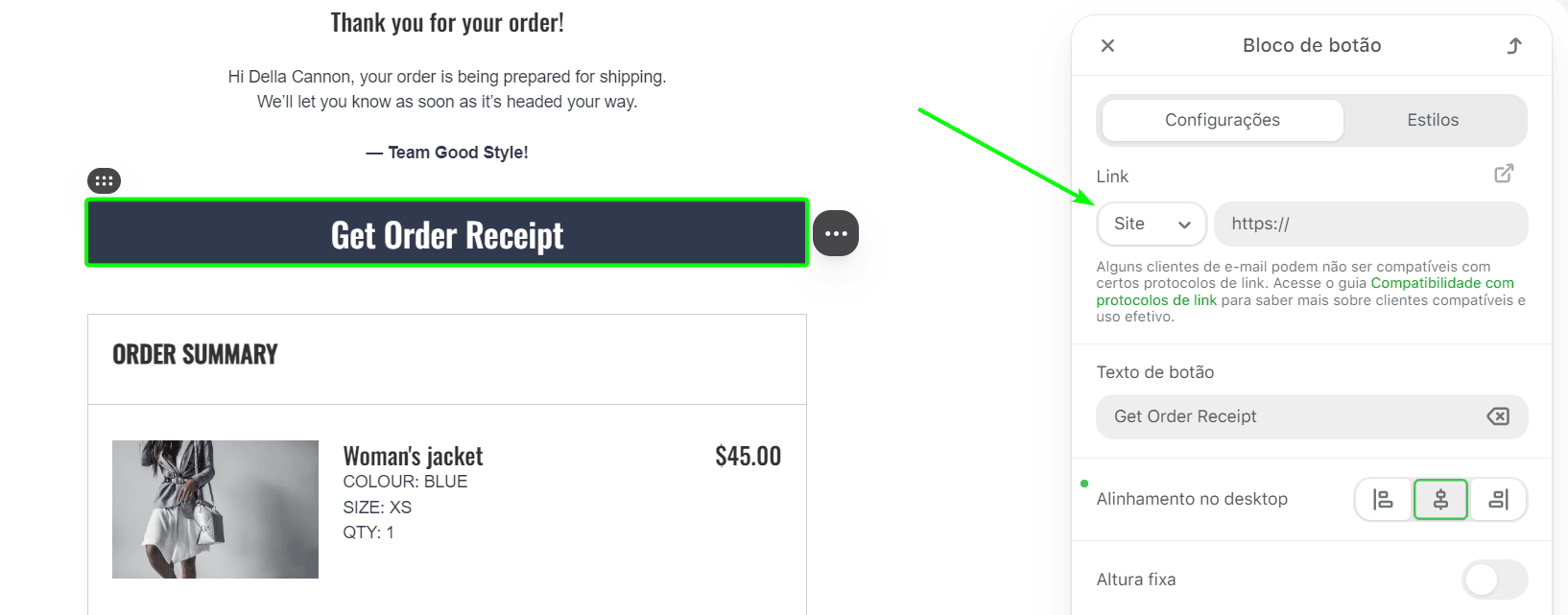1568x615 pixels.
Task: Click the Get Order Receipt email button
Action: [x=446, y=233]
